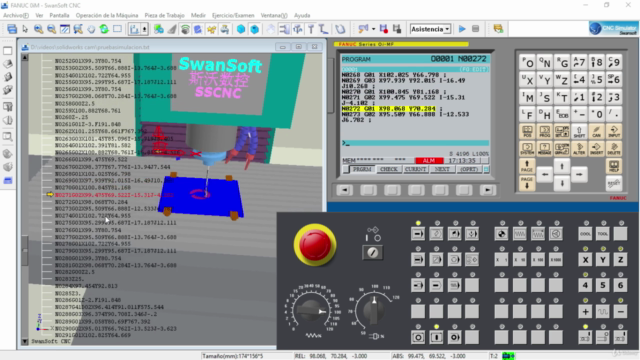Click the SYSTEM key on FANUC keypad
This screenshot has width=640, height=360.
527,149
